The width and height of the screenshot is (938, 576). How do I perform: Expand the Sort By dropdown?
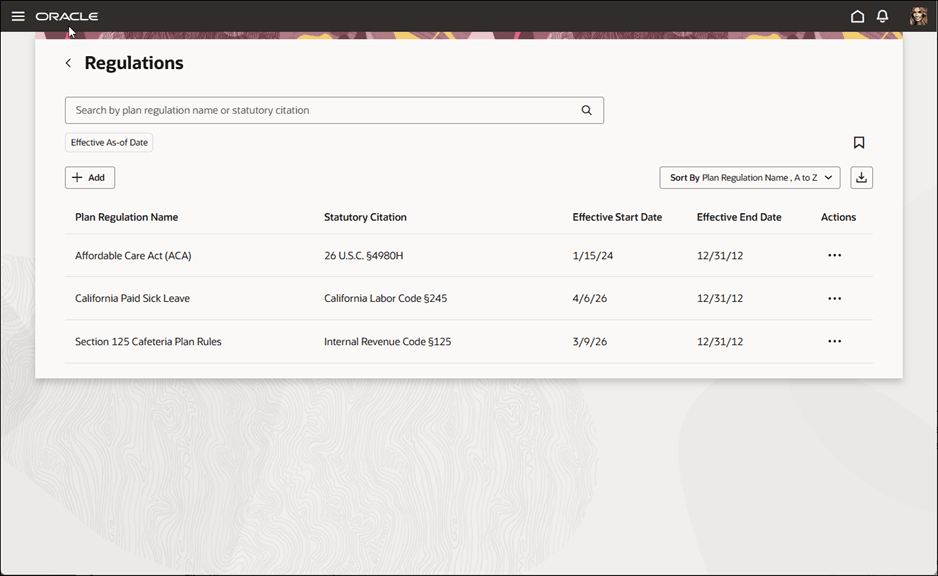pyautogui.click(x=750, y=178)
